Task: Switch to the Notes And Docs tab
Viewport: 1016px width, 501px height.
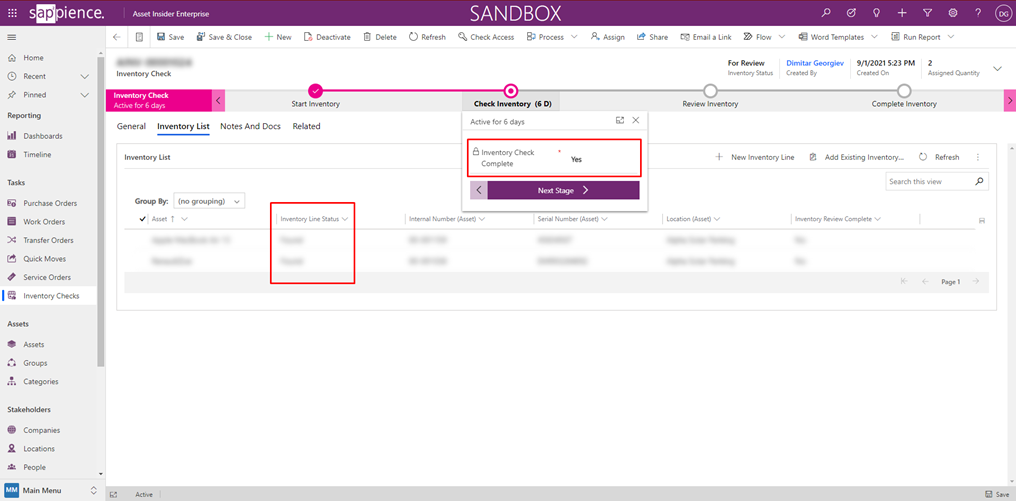Action: 250,127
